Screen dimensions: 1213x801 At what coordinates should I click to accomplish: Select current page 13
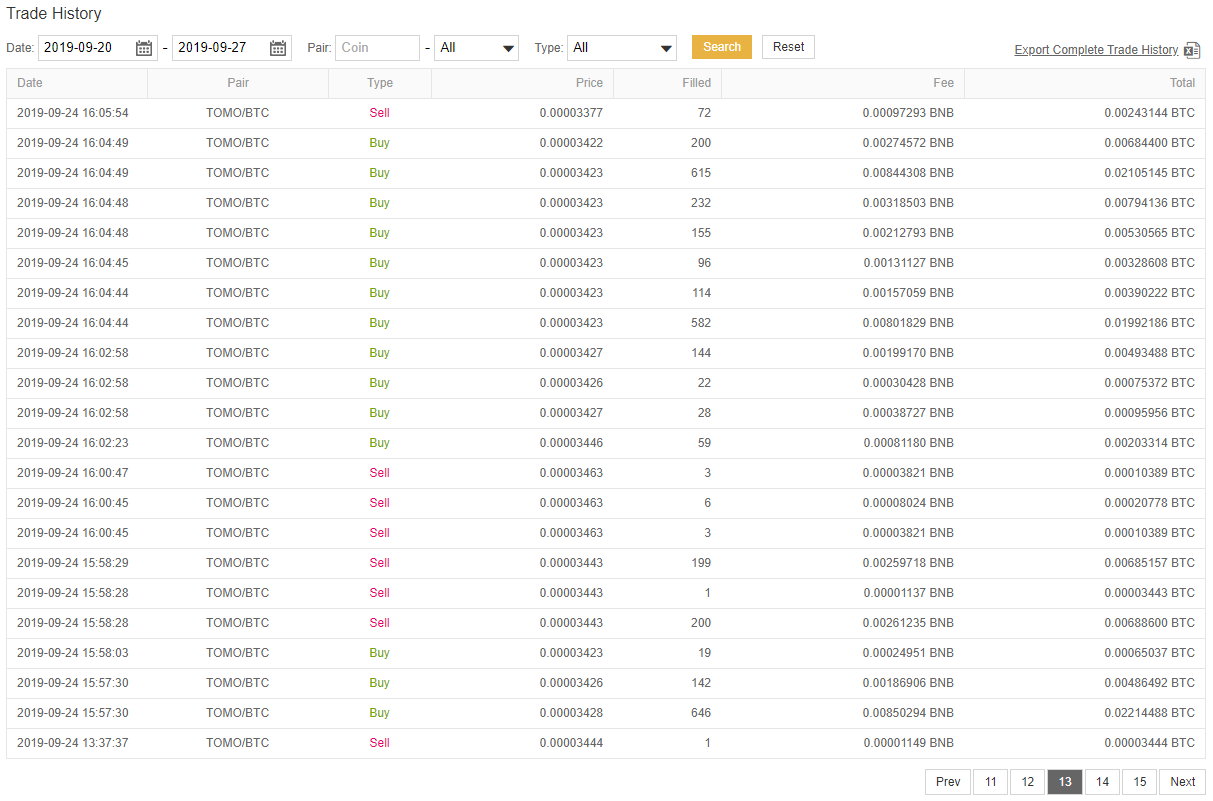pyautogui.click(x=1065, y=782)
